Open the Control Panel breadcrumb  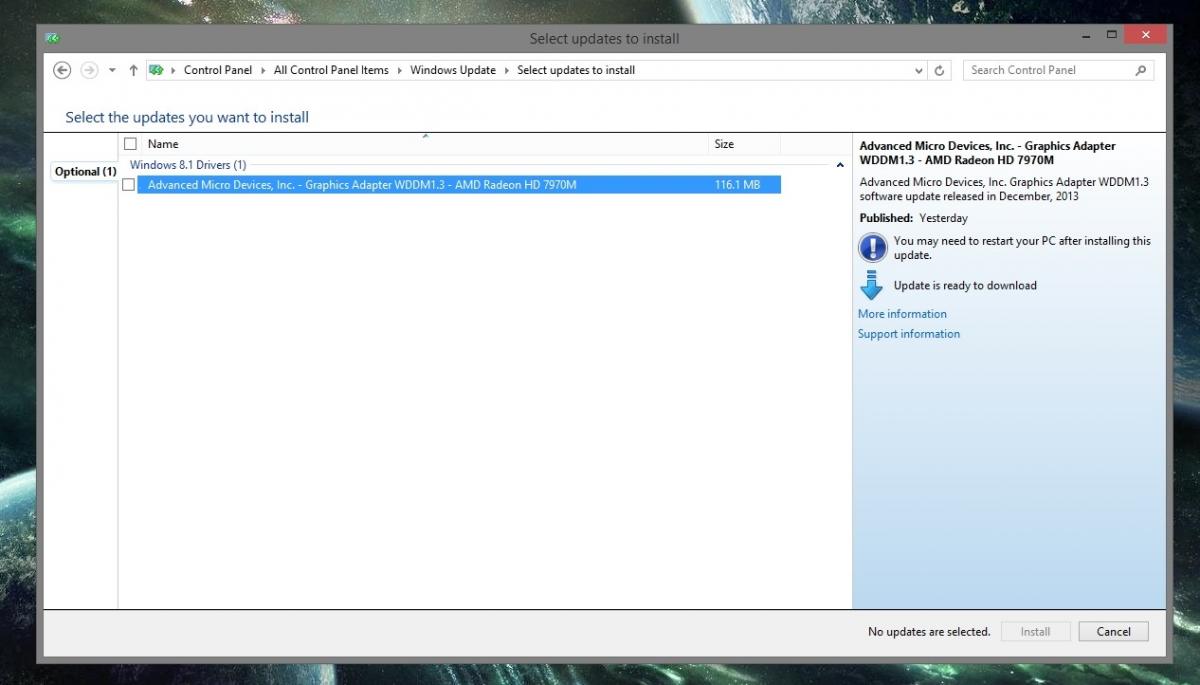[217, 70]
